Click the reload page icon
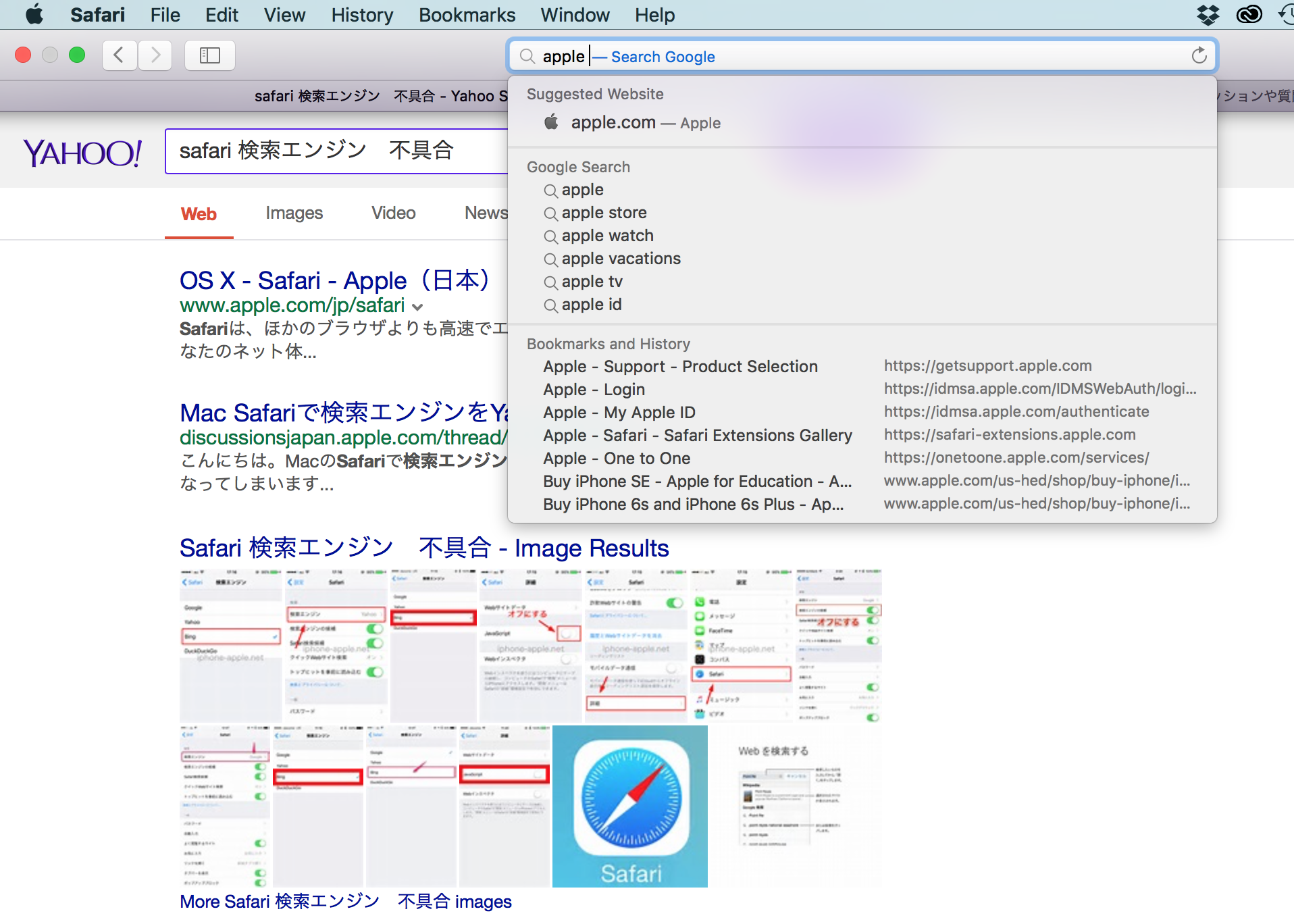The width and height of the screenshot is (1294, 924). click(x=1199, y=56)
